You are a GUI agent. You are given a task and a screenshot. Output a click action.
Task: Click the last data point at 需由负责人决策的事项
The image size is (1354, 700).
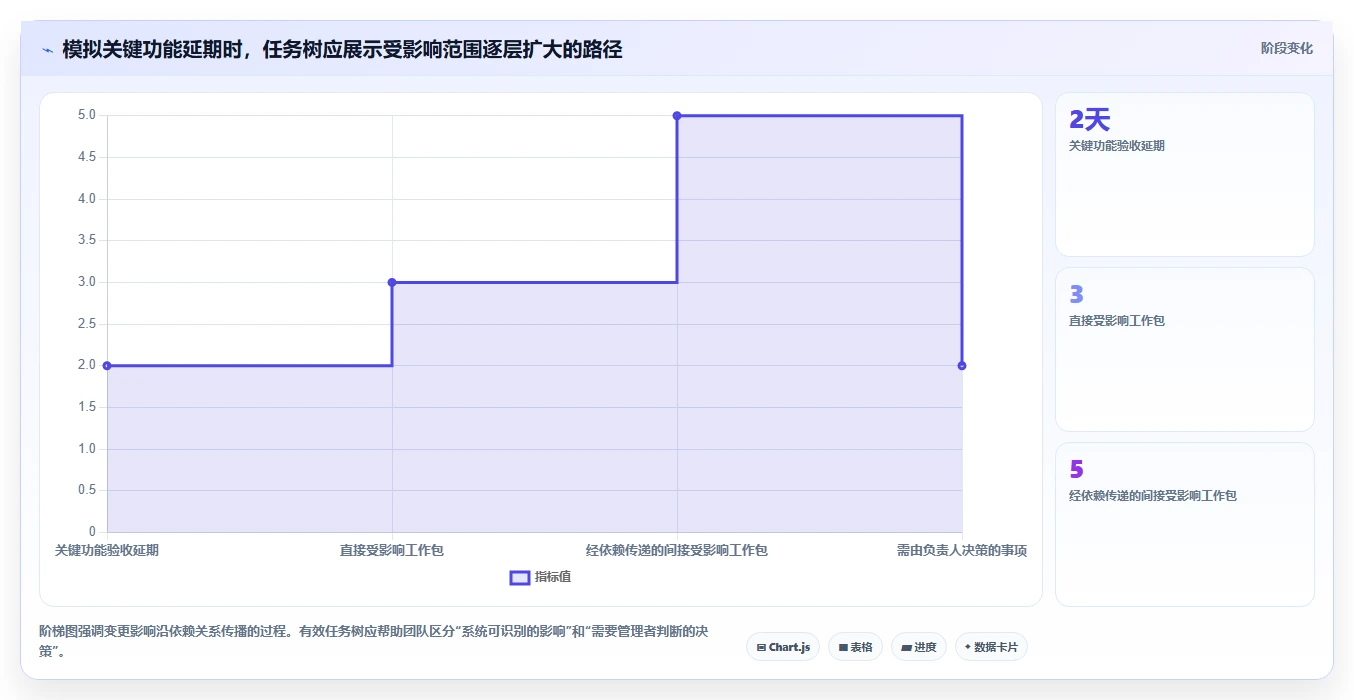click(x=962, y=366)
